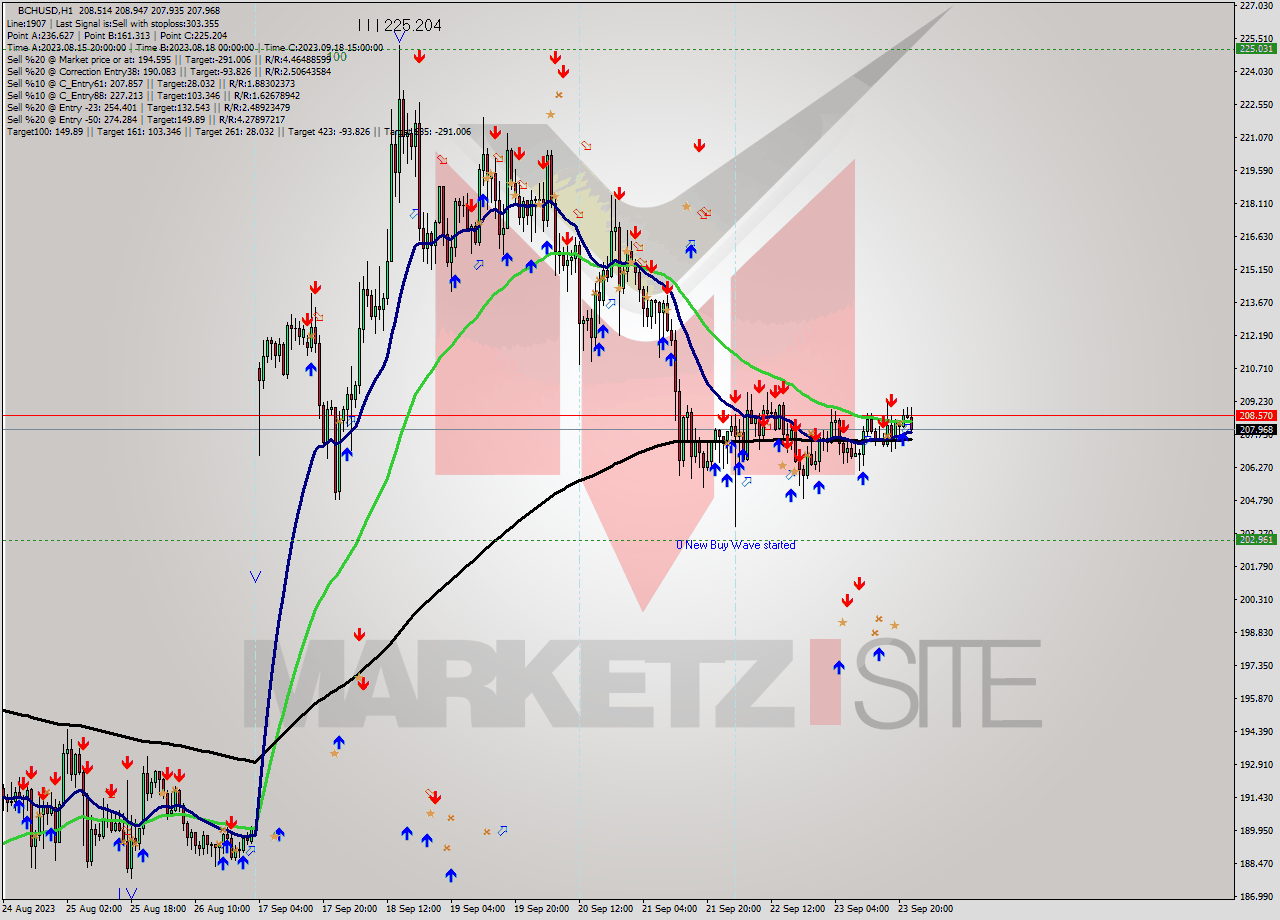This screenshot has height=920, width=1280.
Task: Click the 216.630 value on the price axis
Action: 1255,237
